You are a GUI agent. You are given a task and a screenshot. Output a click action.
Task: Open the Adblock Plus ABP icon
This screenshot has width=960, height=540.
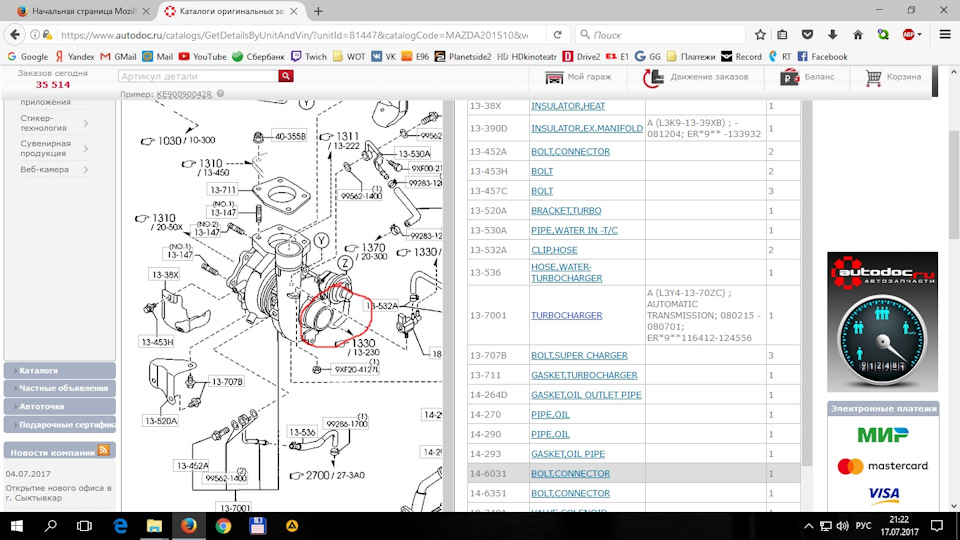(909, 35)
